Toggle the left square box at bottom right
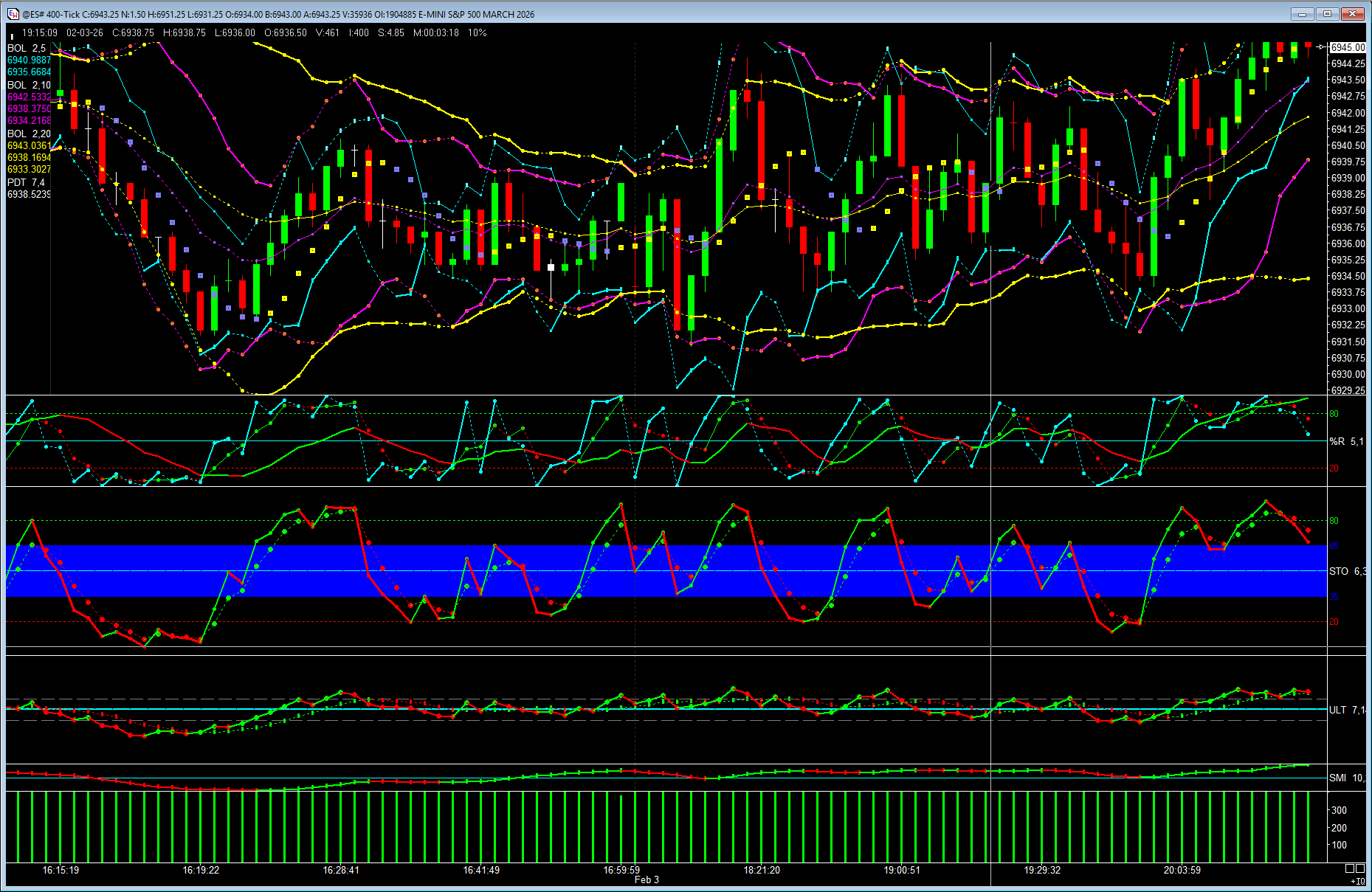 tap(1349, 868)
